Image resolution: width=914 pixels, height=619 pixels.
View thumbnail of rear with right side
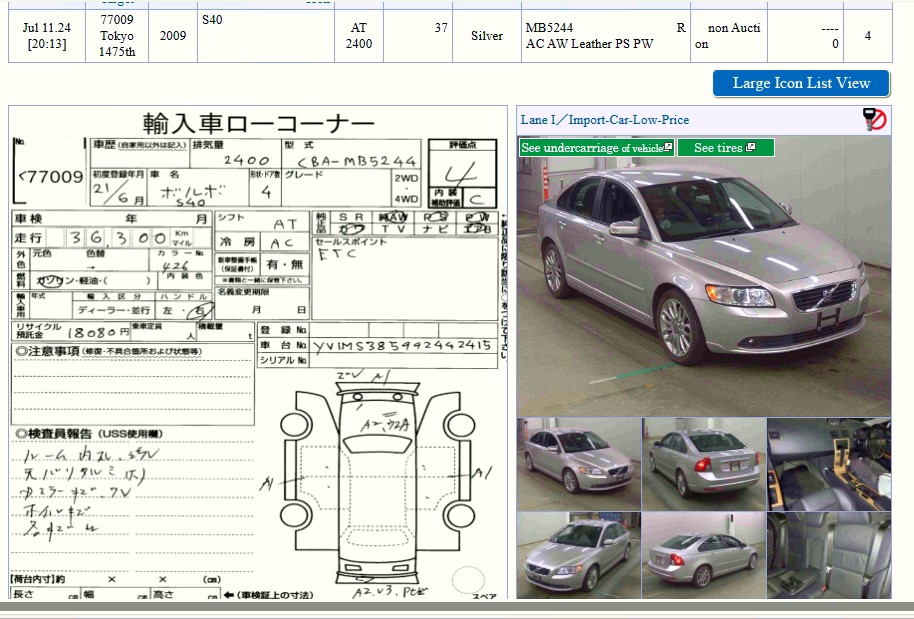point(704,555)
